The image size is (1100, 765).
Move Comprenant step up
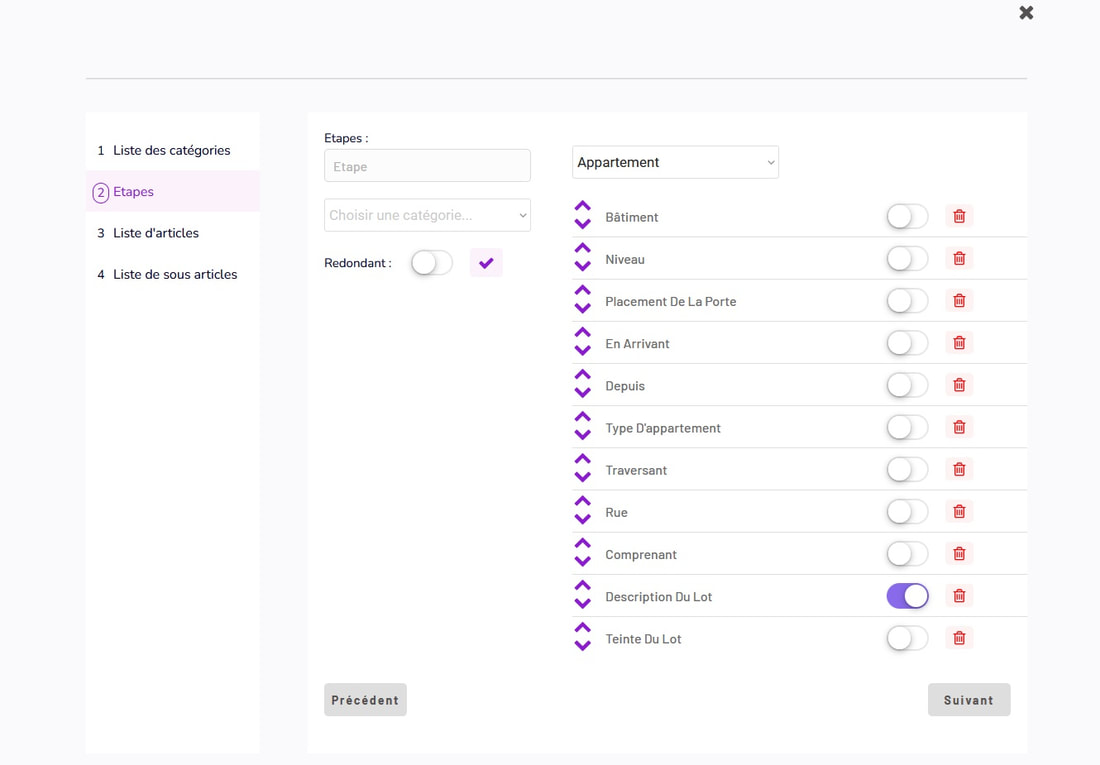tap(583, 544)
